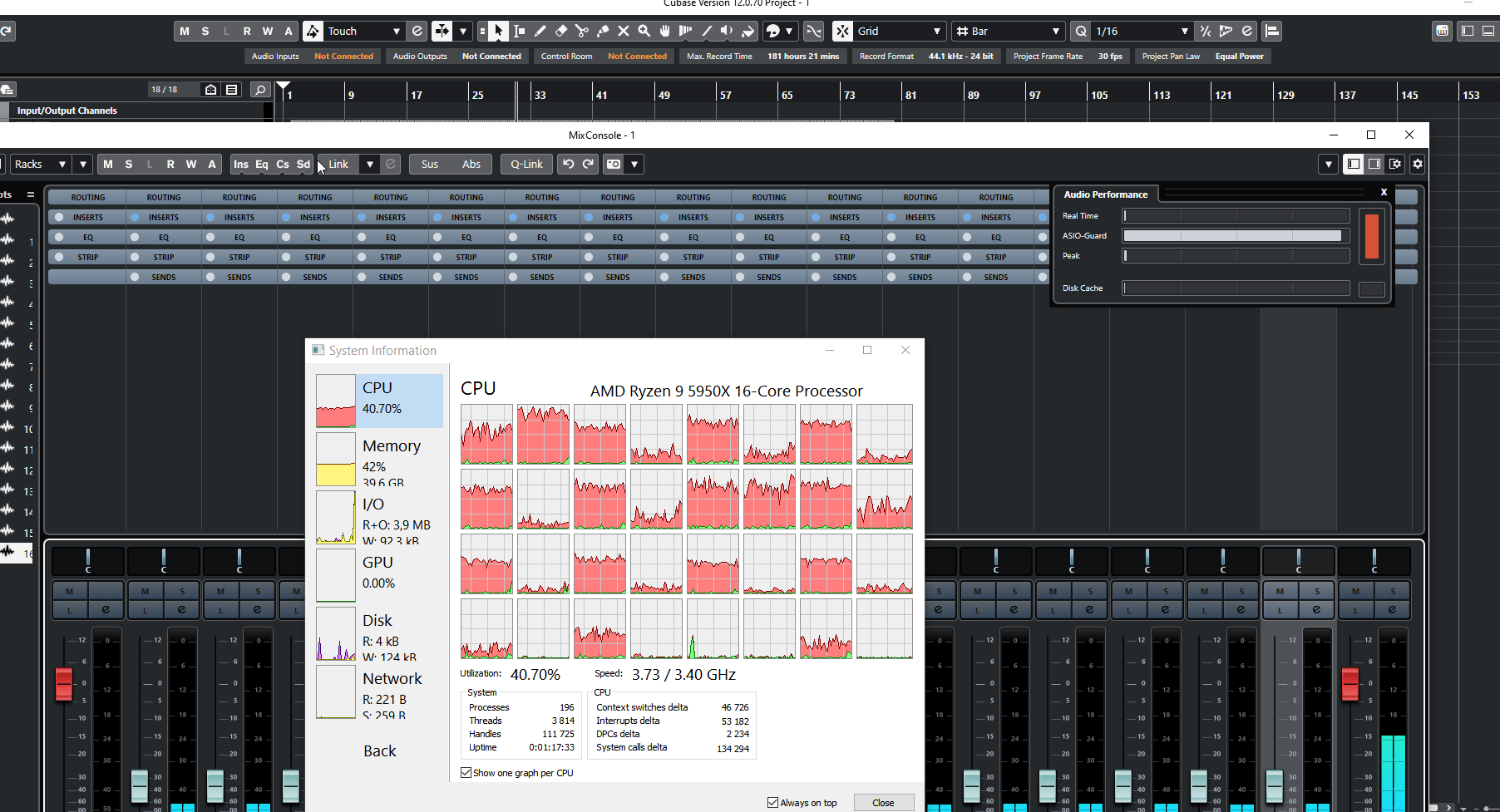The width and height of the screenshot is (1500, 812).
Task: Select the Erase tool
Action: (x=561, y=32)
